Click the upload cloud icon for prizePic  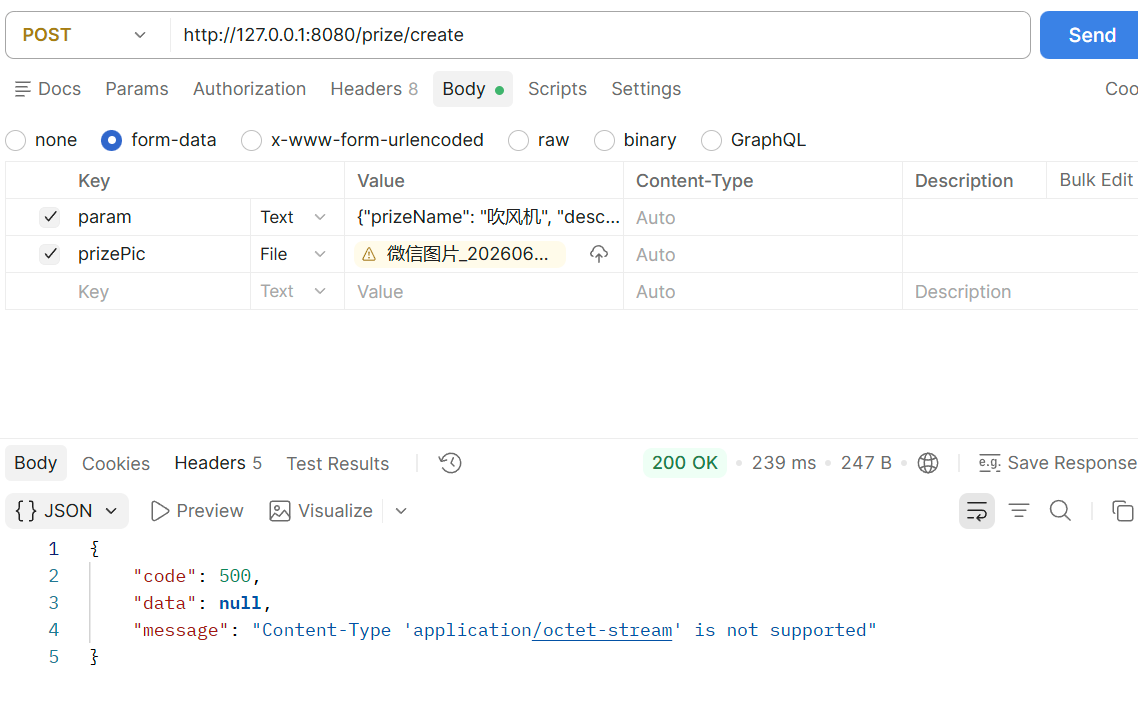[598, 254]
